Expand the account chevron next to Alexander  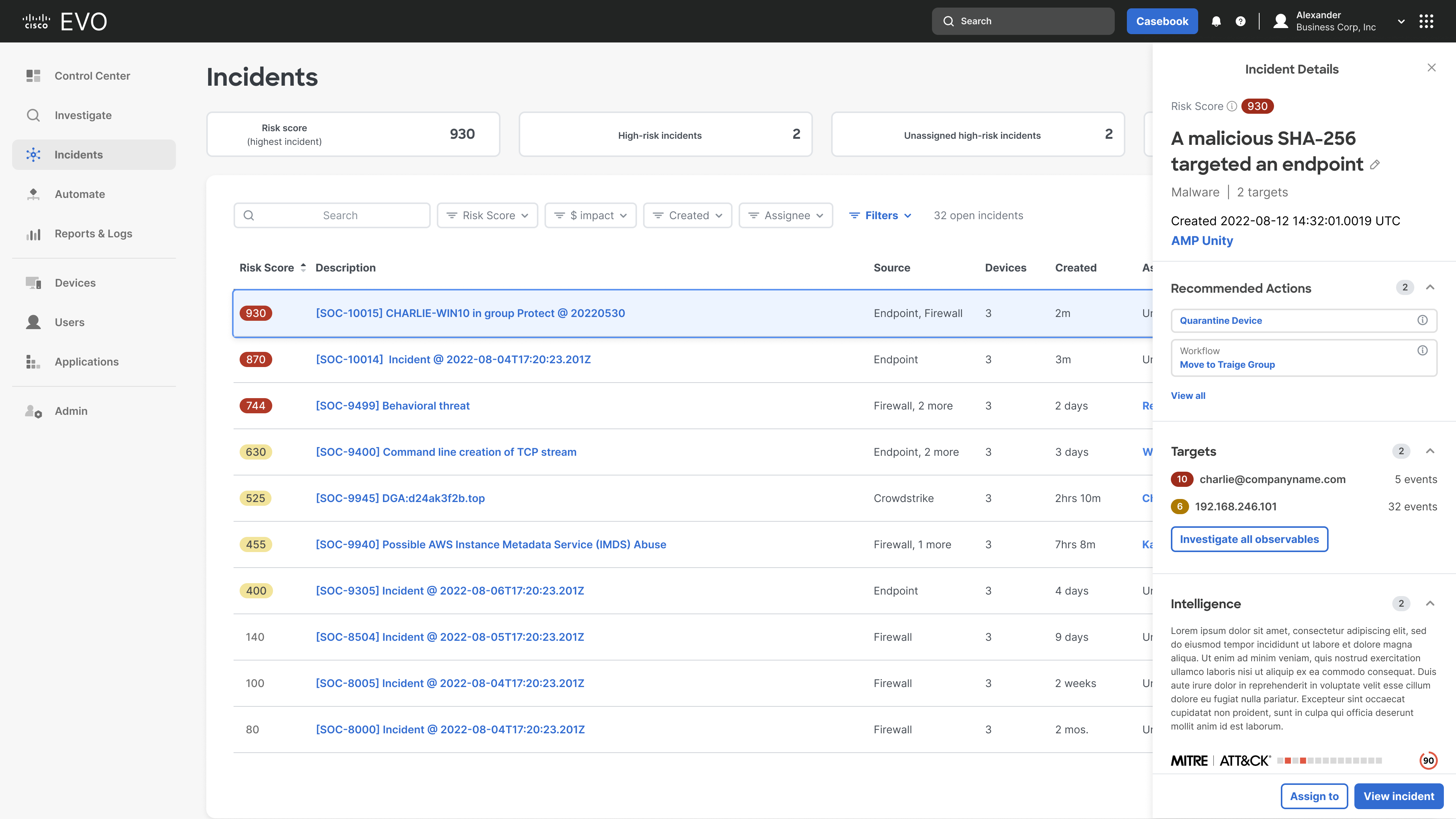1402,21
